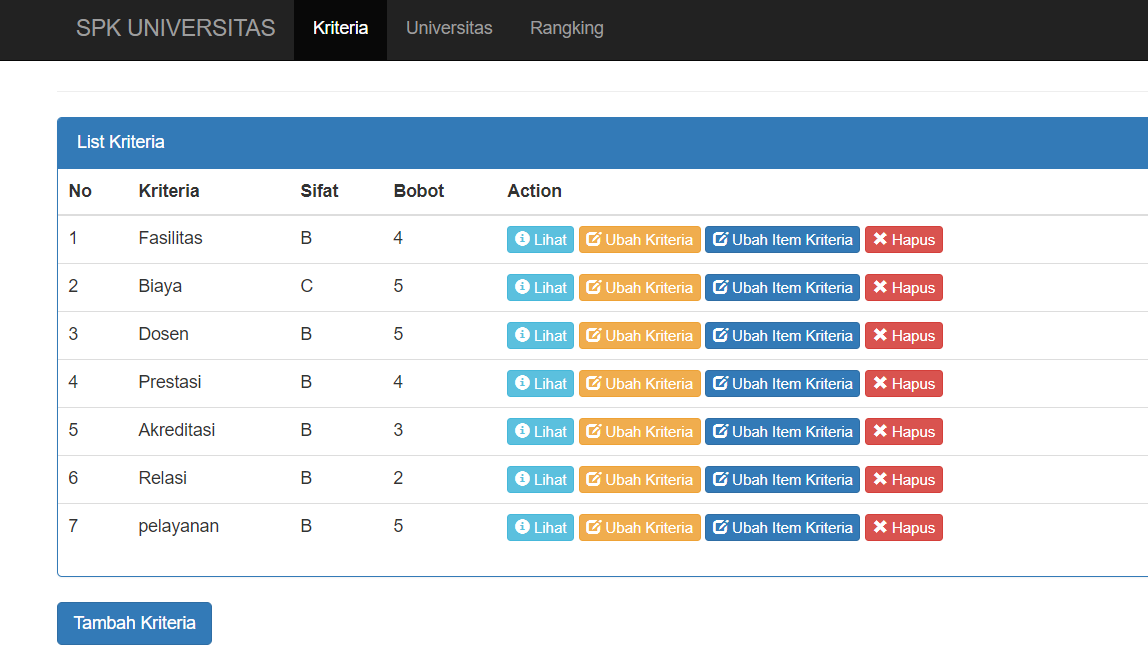Viewport: 1148px width, 660px height.
Task: Click the edit icon on Ubah Item Kriteria for Biaya
Action: tap(720, 287)
